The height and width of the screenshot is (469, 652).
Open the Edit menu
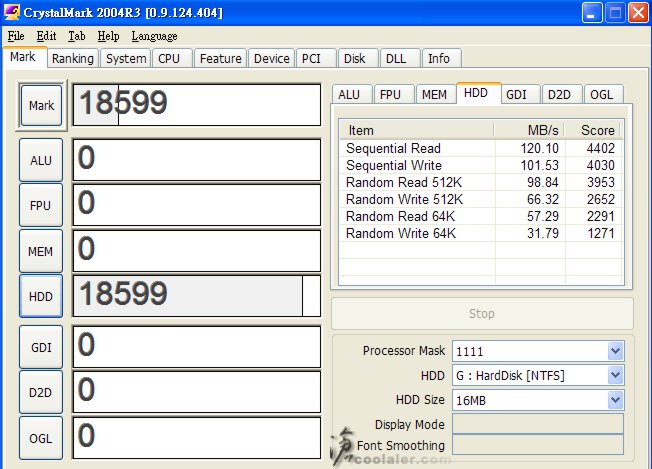tap(46, 36)
